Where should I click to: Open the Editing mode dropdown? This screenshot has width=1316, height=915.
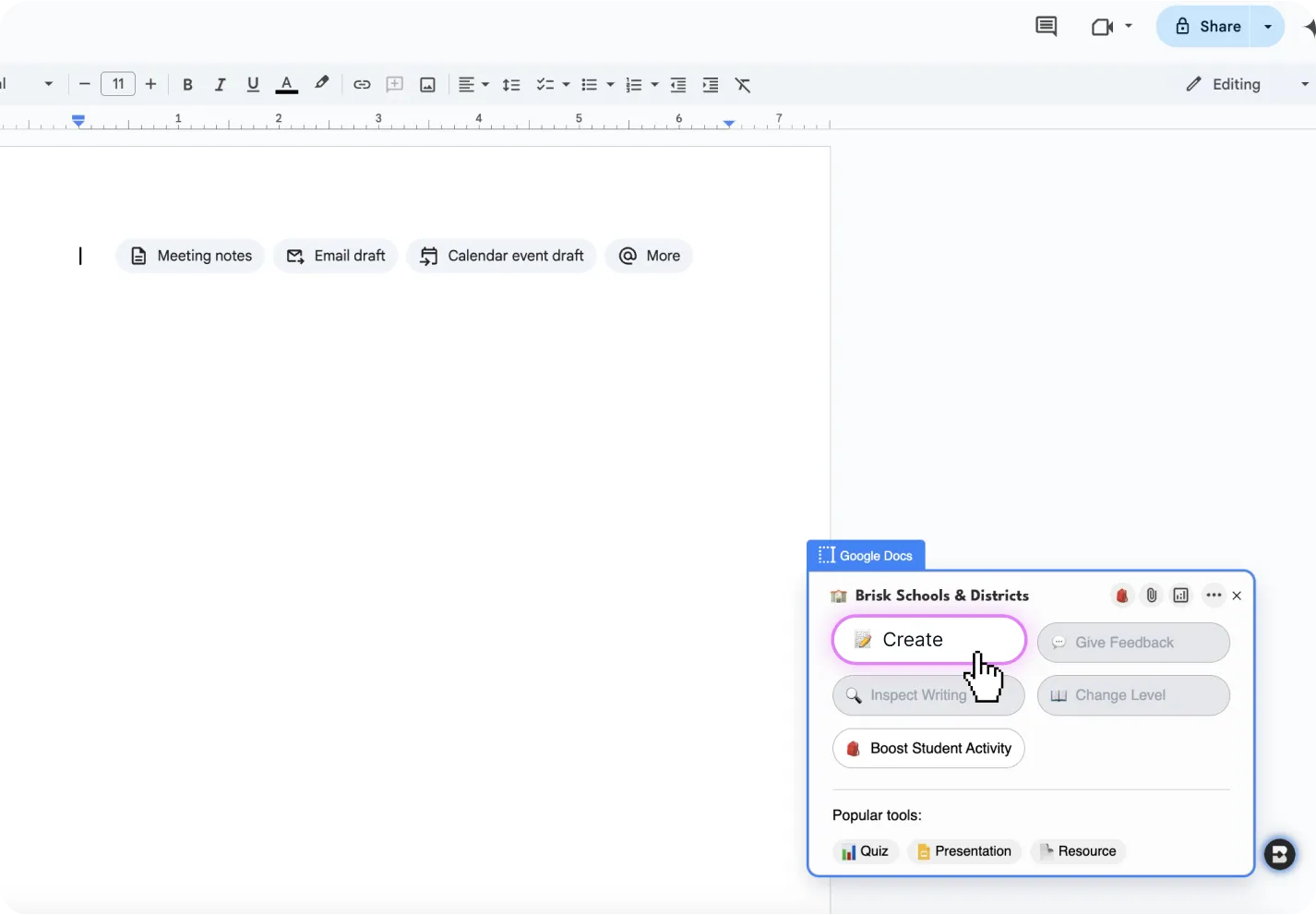pos(1246,84)
